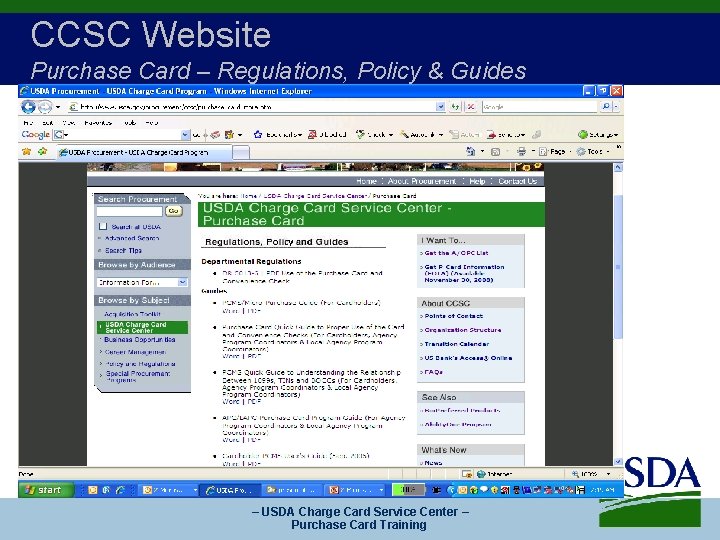720x540 pixels.
Task: Click Google toolbar Send to icon
Action: (x=491, y=135)
